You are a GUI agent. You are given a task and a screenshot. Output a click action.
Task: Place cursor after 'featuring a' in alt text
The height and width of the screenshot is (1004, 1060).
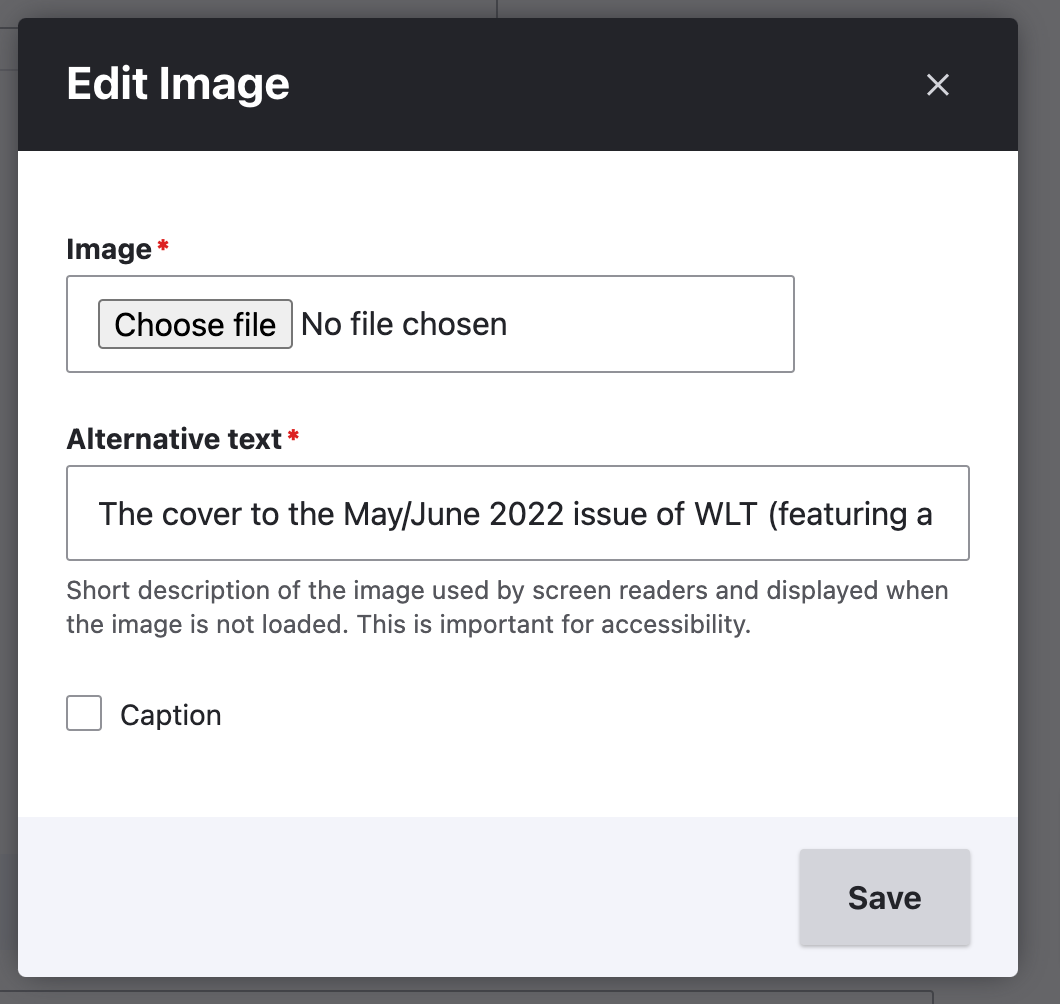[934, 514]
